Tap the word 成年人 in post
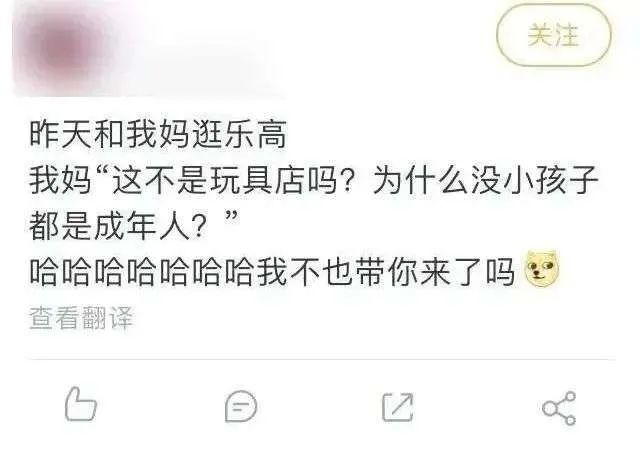 [x=142, y=226]
